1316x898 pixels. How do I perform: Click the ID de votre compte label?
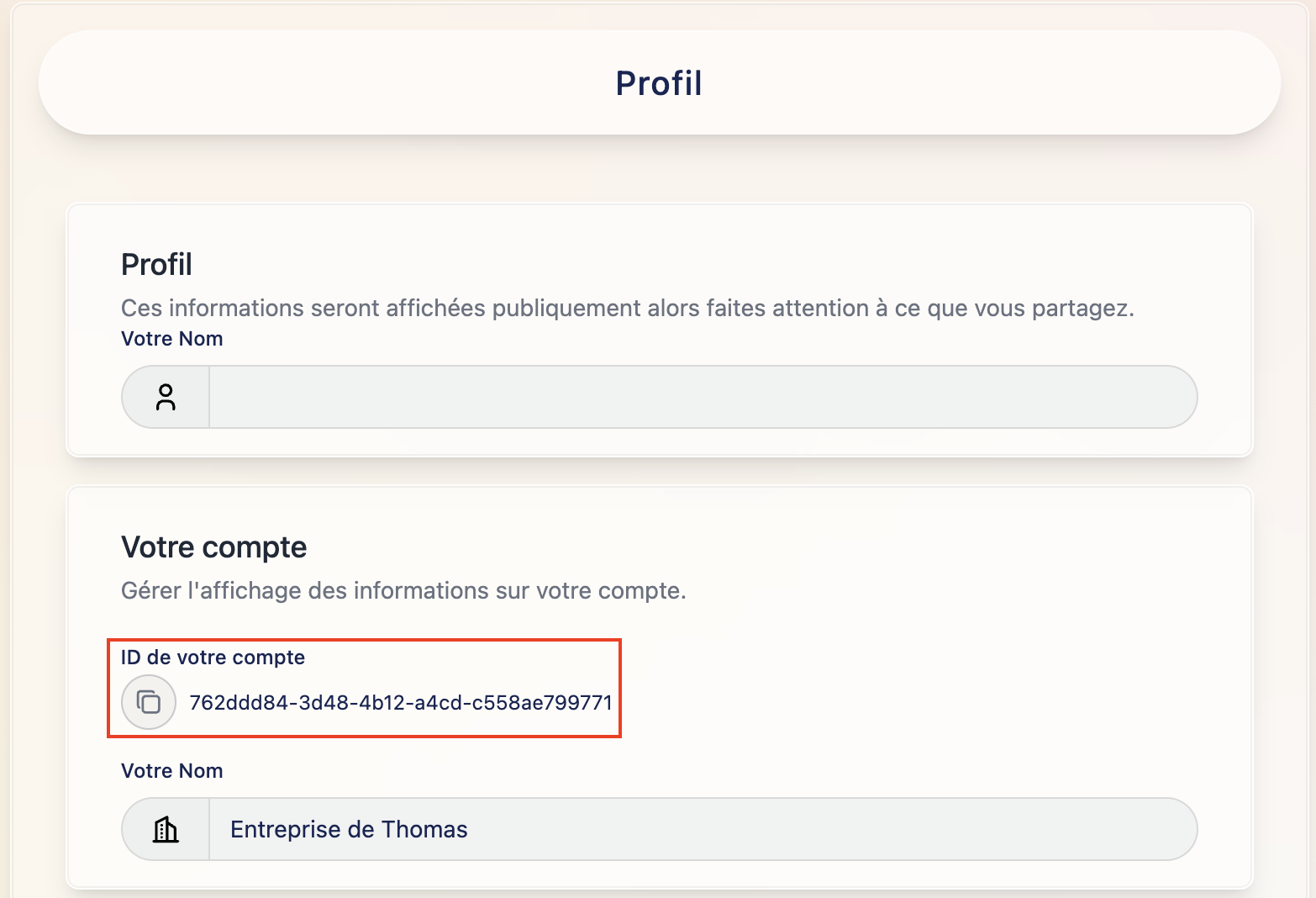coord(213,658)
